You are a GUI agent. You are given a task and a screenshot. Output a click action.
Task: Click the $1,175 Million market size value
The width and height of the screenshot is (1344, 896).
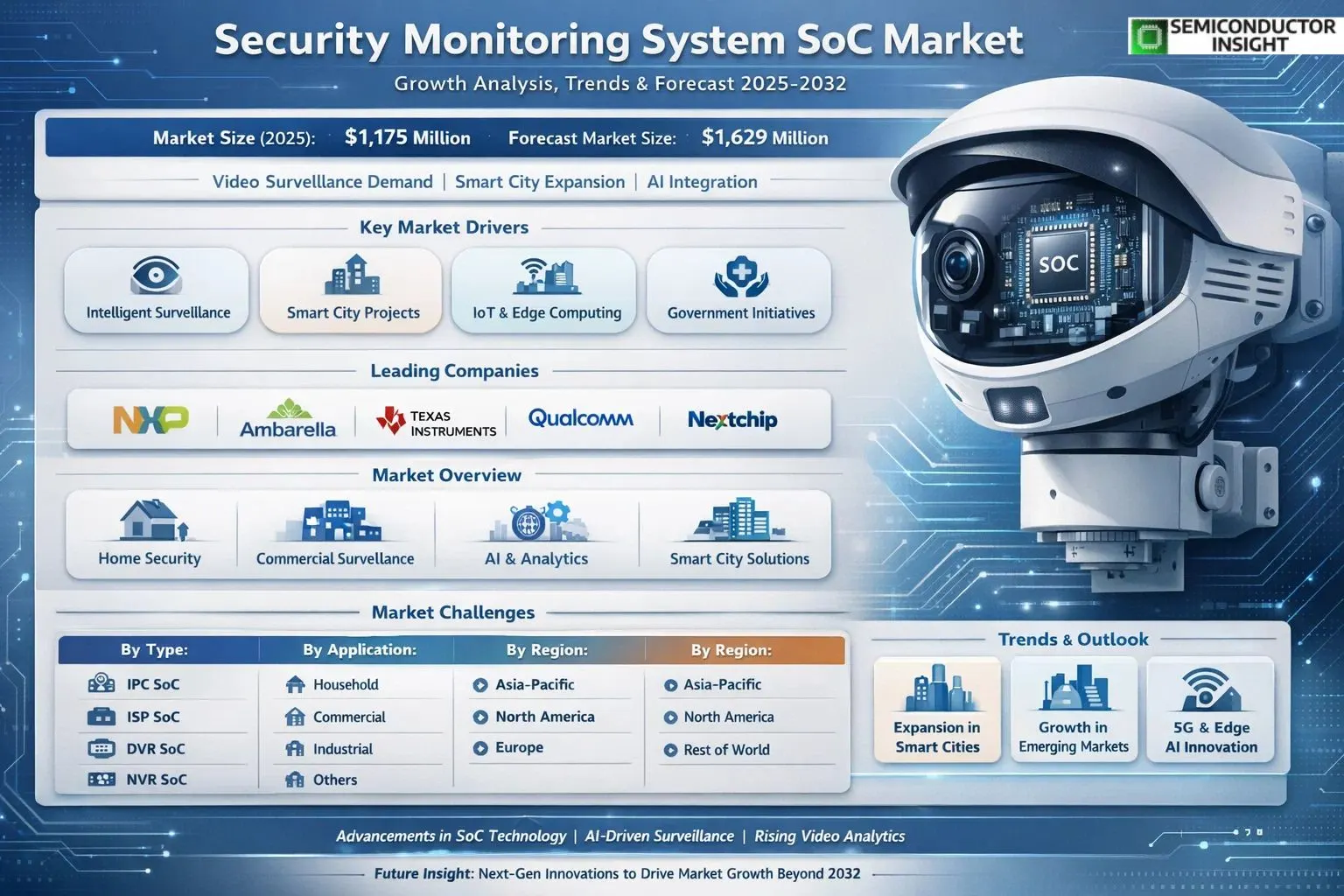click(408, 137)
